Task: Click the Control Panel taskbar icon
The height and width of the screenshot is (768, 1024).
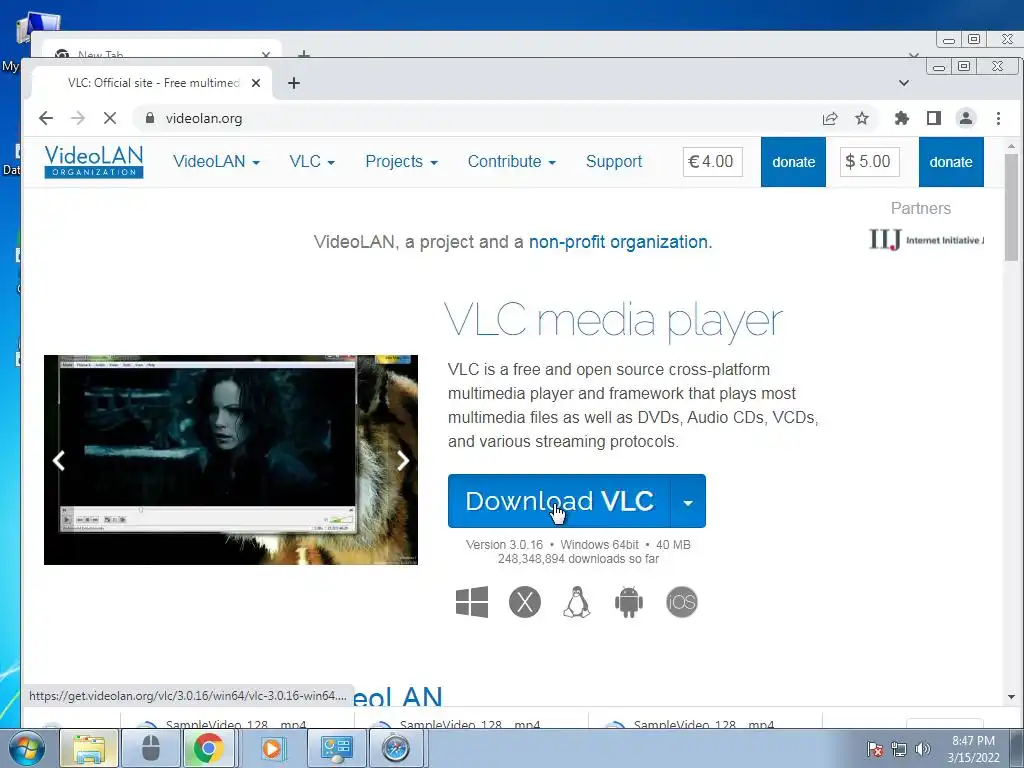Action: click(336, 748)
